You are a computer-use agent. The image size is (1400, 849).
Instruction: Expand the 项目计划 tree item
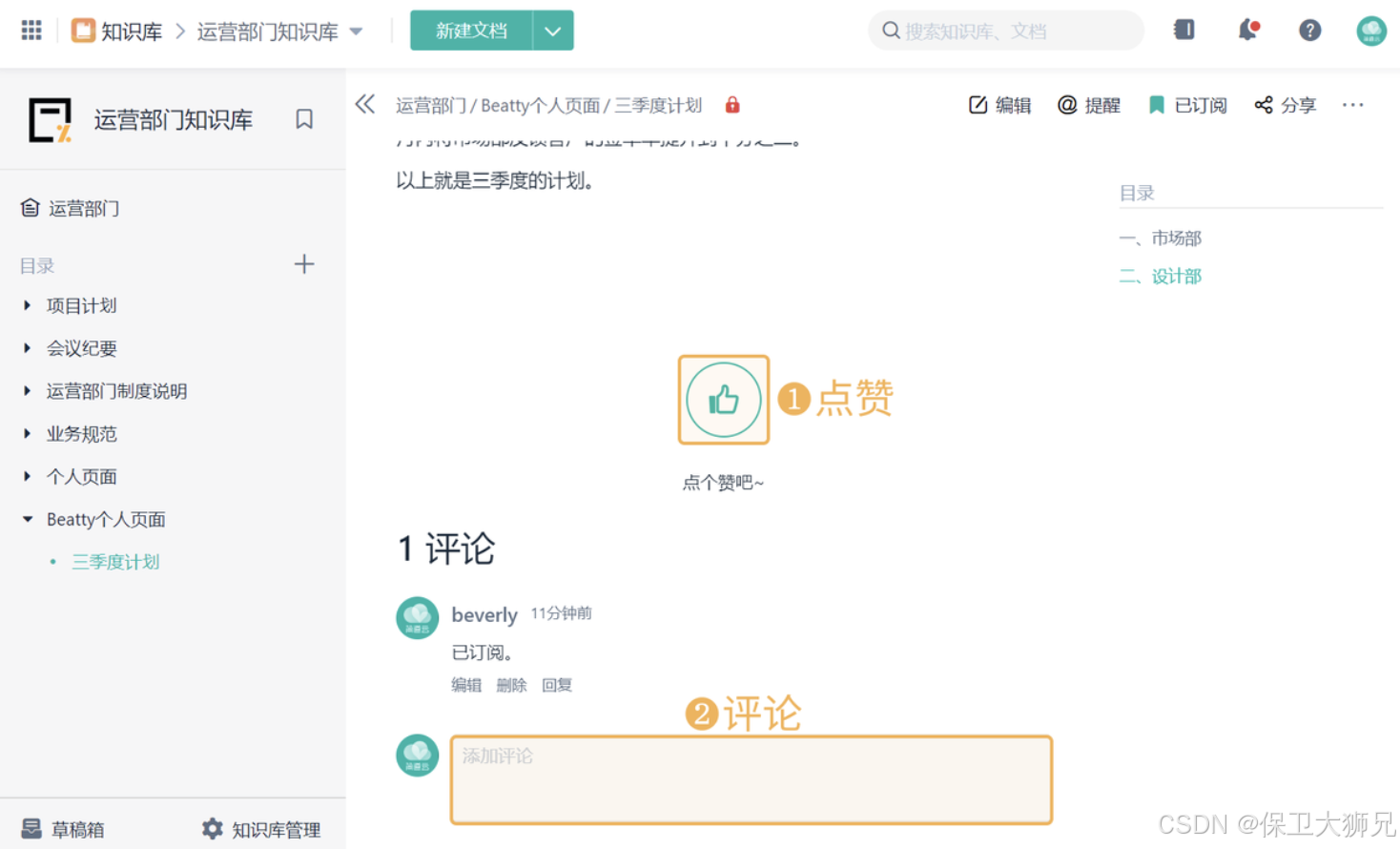pyautogui.click(x=26, y=305)
